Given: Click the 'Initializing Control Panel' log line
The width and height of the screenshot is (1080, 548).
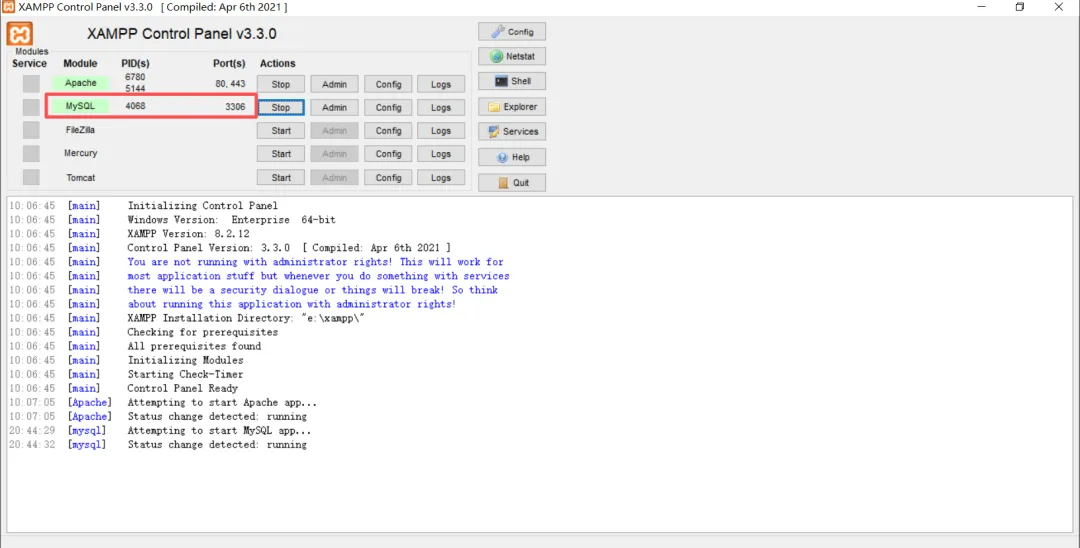Looking at the screenshot, I should [202, 205].
